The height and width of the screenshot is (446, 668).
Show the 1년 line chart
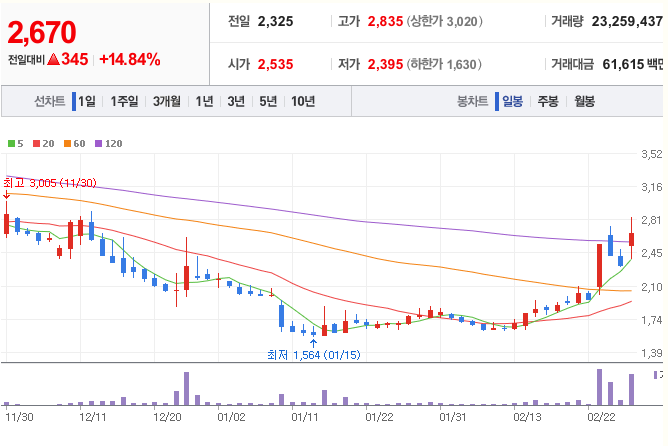tap(204, 101)
